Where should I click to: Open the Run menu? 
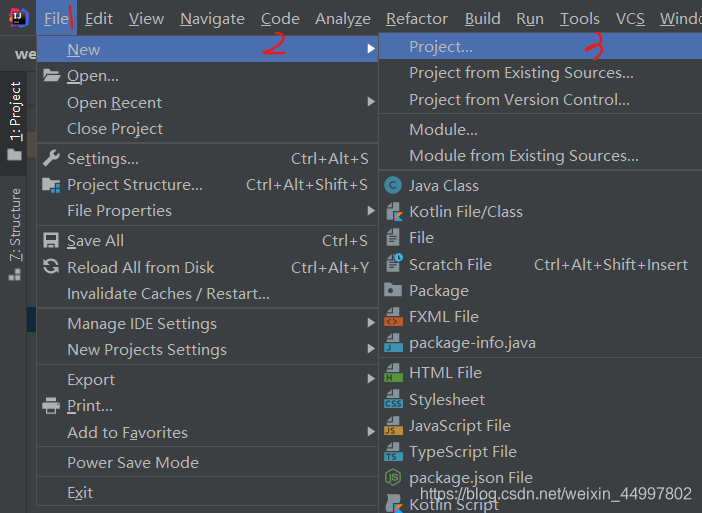[530, 18]
